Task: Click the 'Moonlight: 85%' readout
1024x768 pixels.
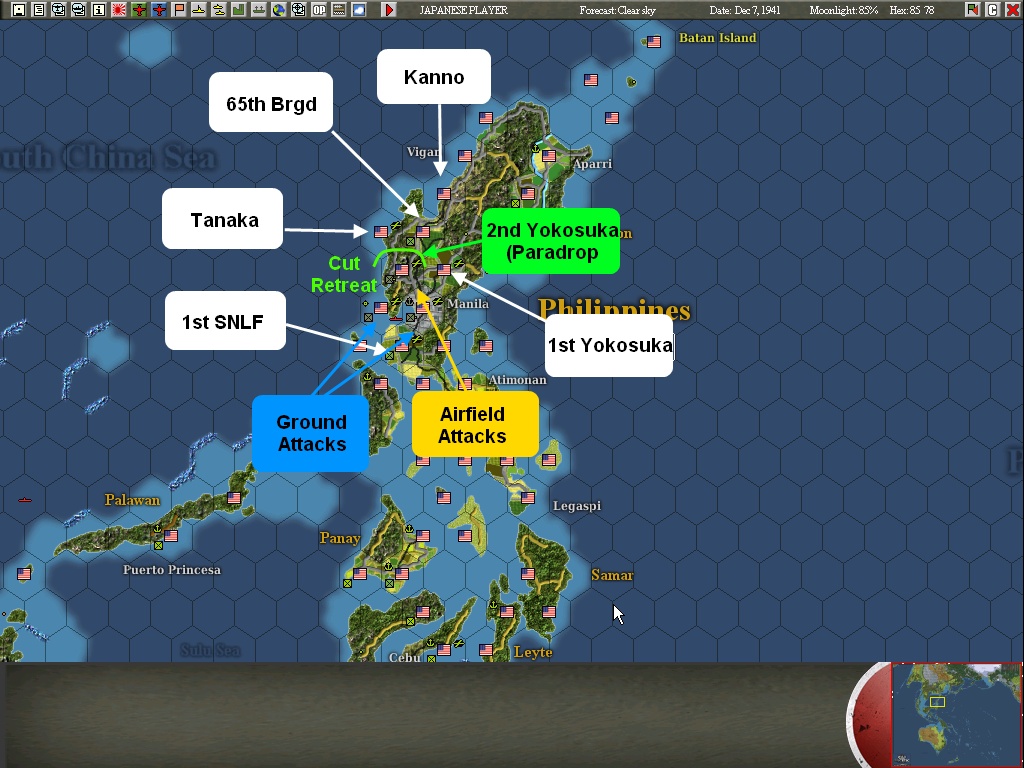Action: 844,10
